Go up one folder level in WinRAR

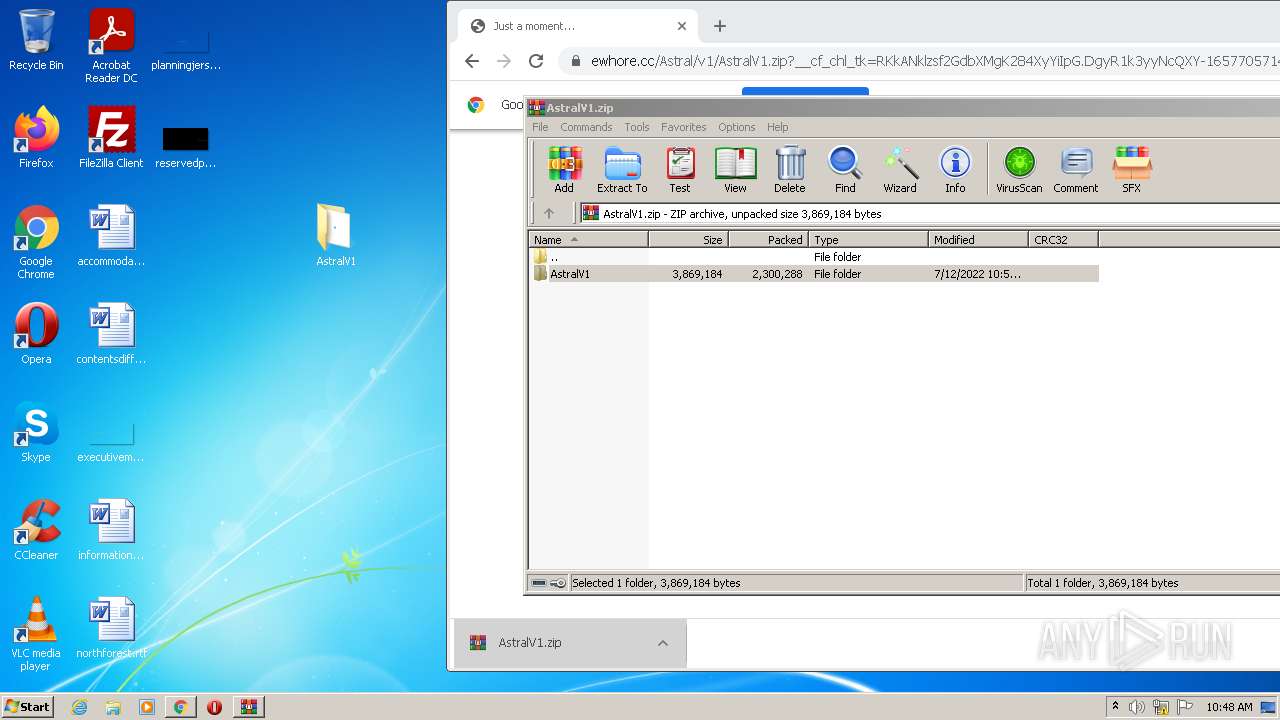(x=549, y=213)
